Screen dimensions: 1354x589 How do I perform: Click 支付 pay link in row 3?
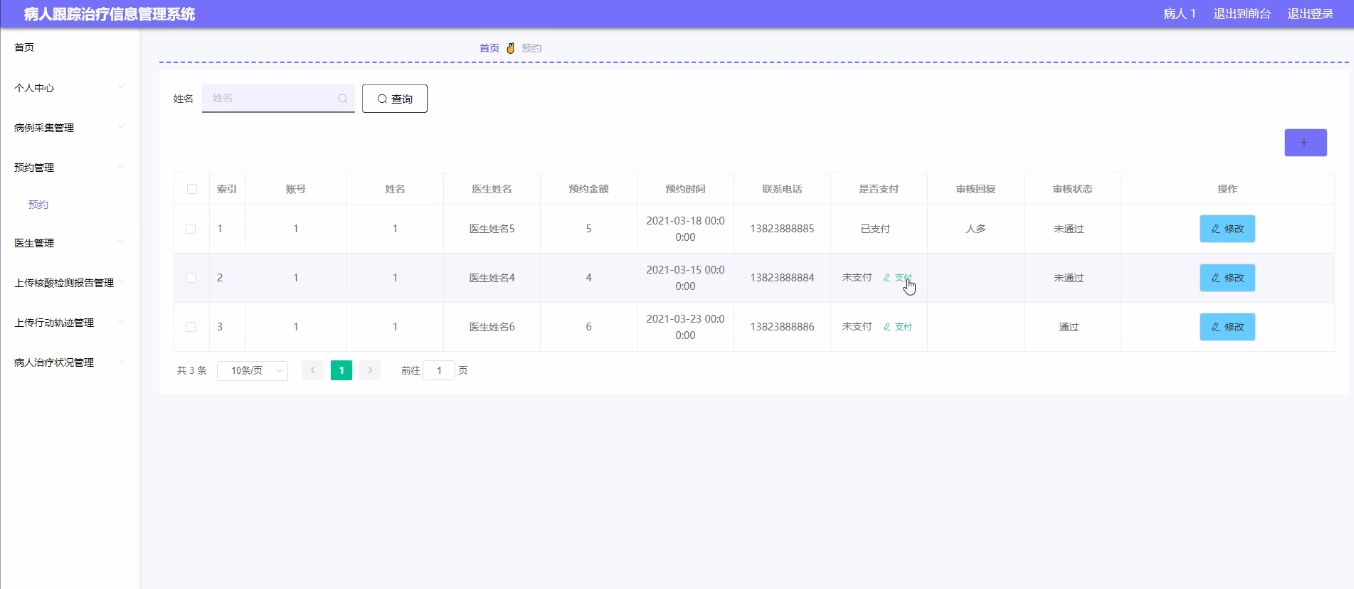(898, 327)
